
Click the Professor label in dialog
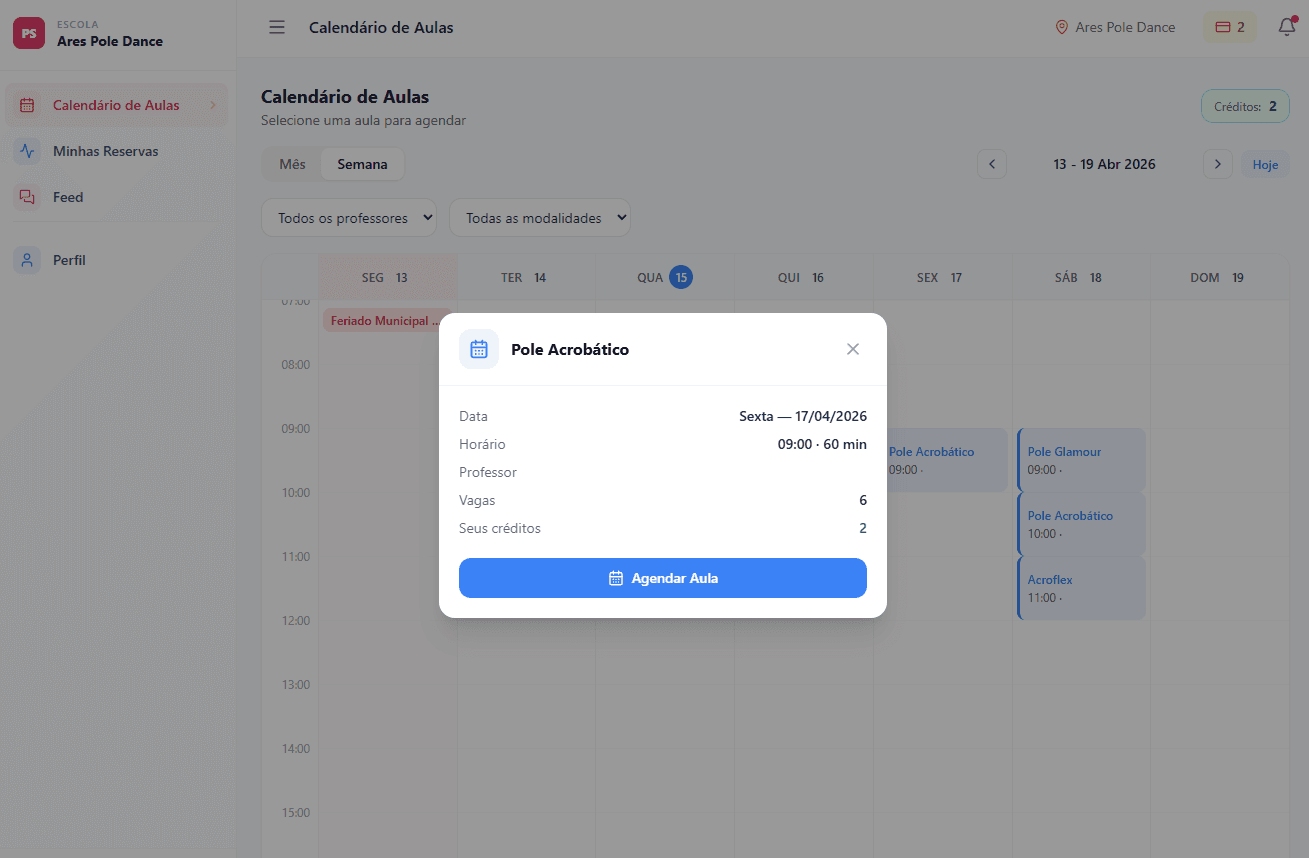tap(488, 472)
